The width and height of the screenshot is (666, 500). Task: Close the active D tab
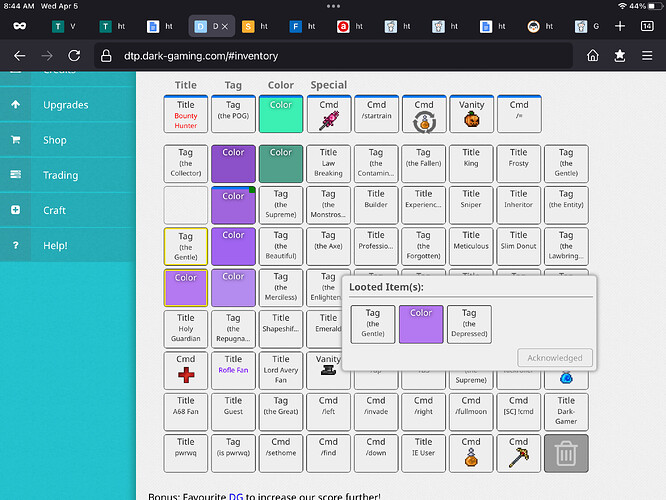coord(225,26)
